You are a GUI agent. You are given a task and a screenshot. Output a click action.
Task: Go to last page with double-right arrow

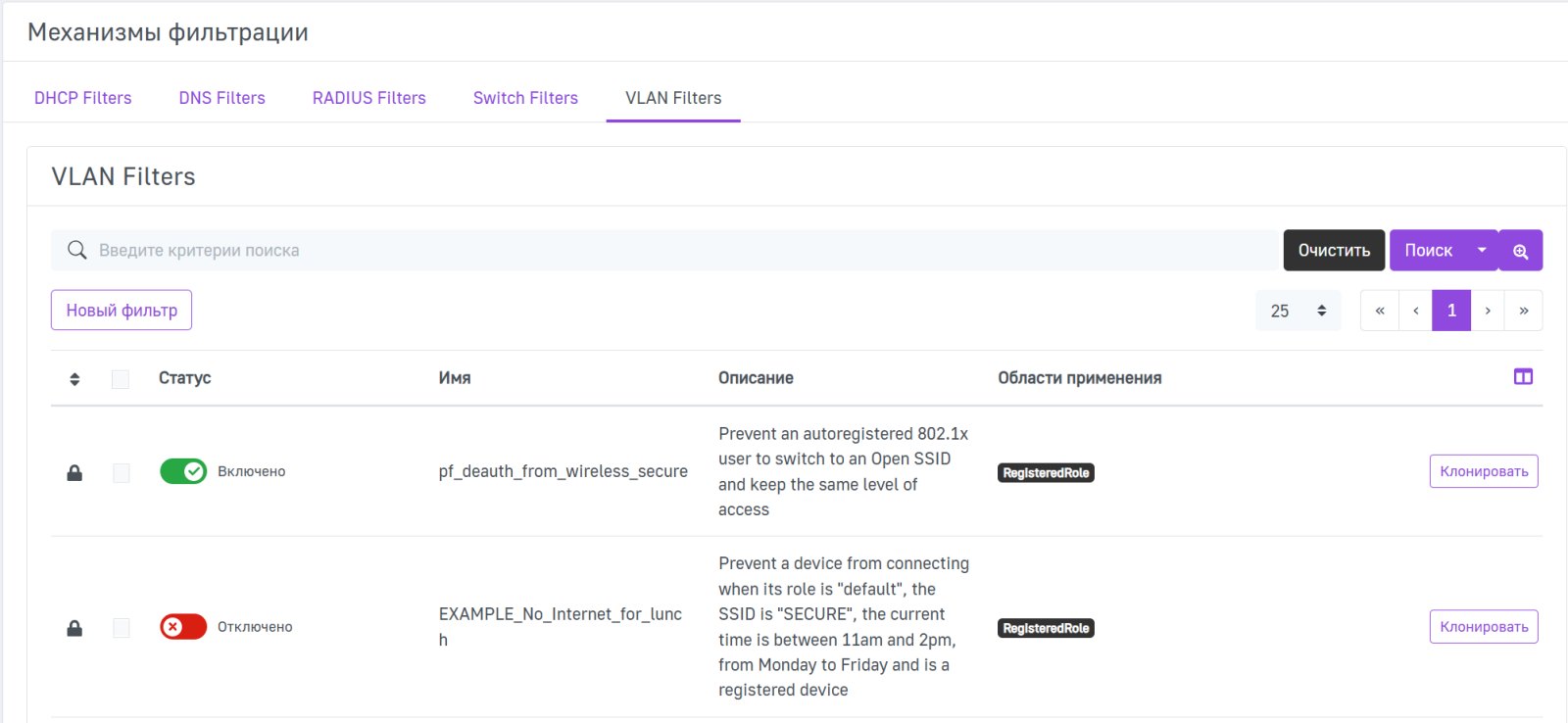point(1524,311)
